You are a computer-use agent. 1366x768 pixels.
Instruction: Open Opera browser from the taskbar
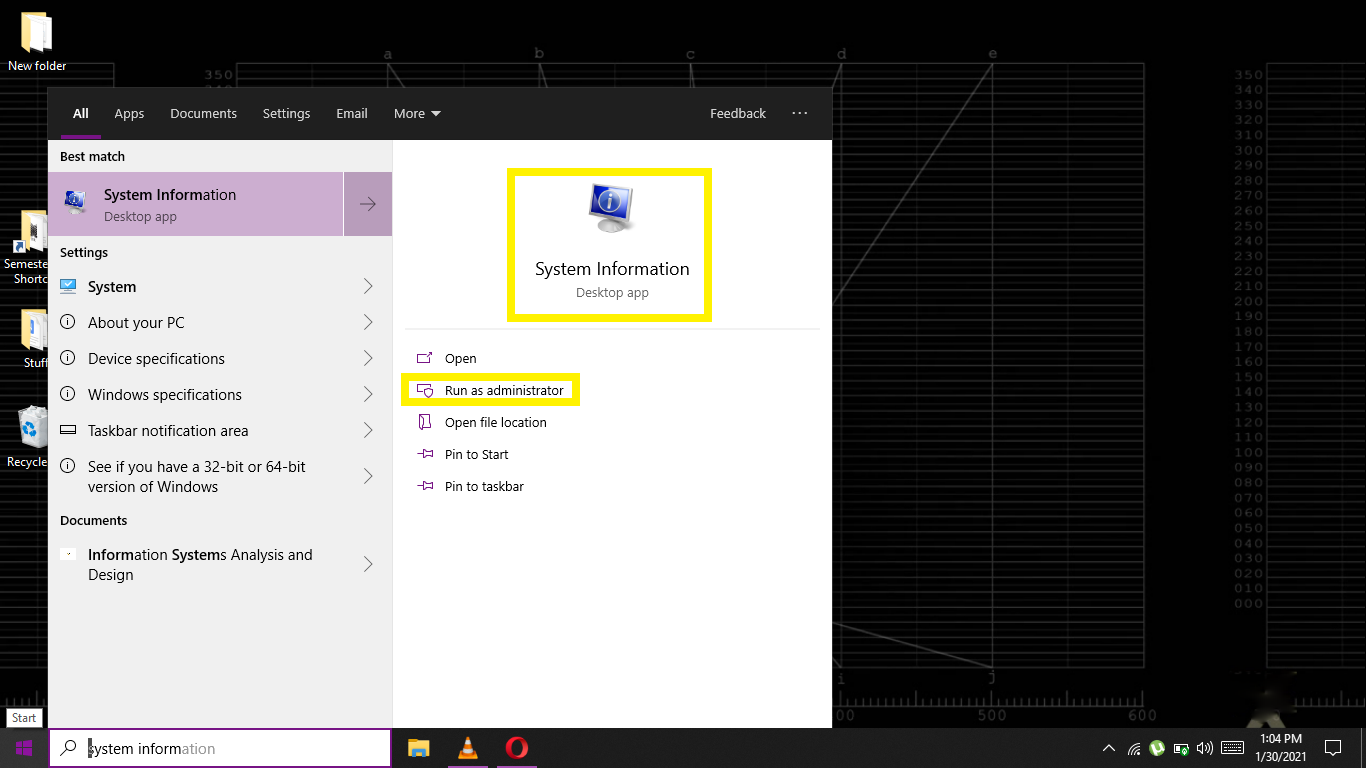point(516,748)
